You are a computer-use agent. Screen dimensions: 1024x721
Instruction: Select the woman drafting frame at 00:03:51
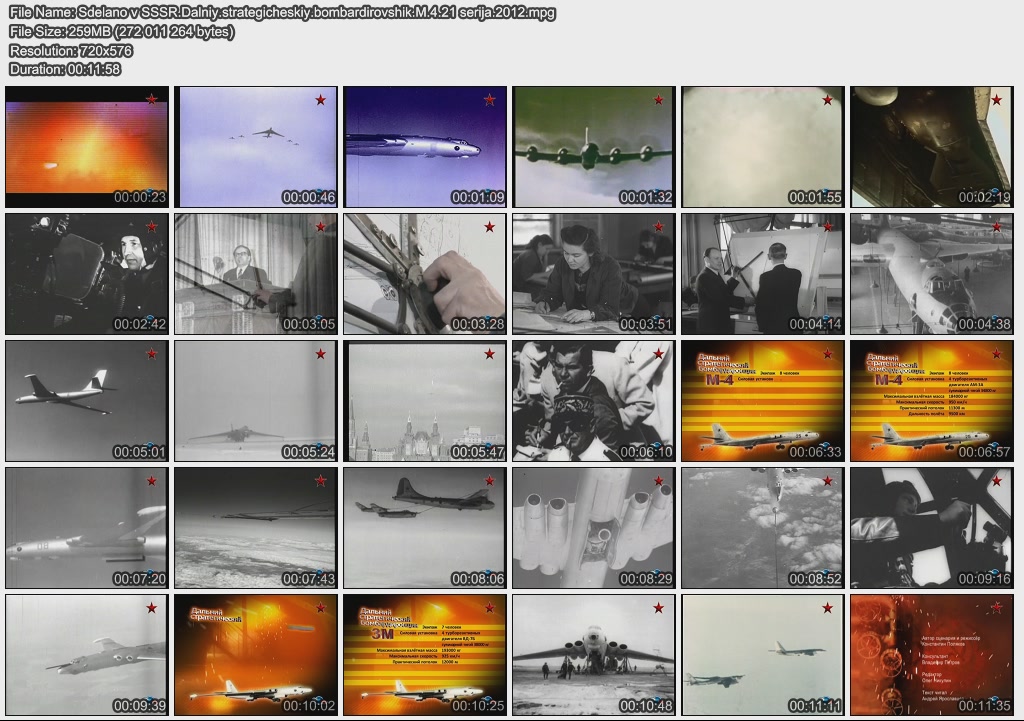tap(594, 273)
